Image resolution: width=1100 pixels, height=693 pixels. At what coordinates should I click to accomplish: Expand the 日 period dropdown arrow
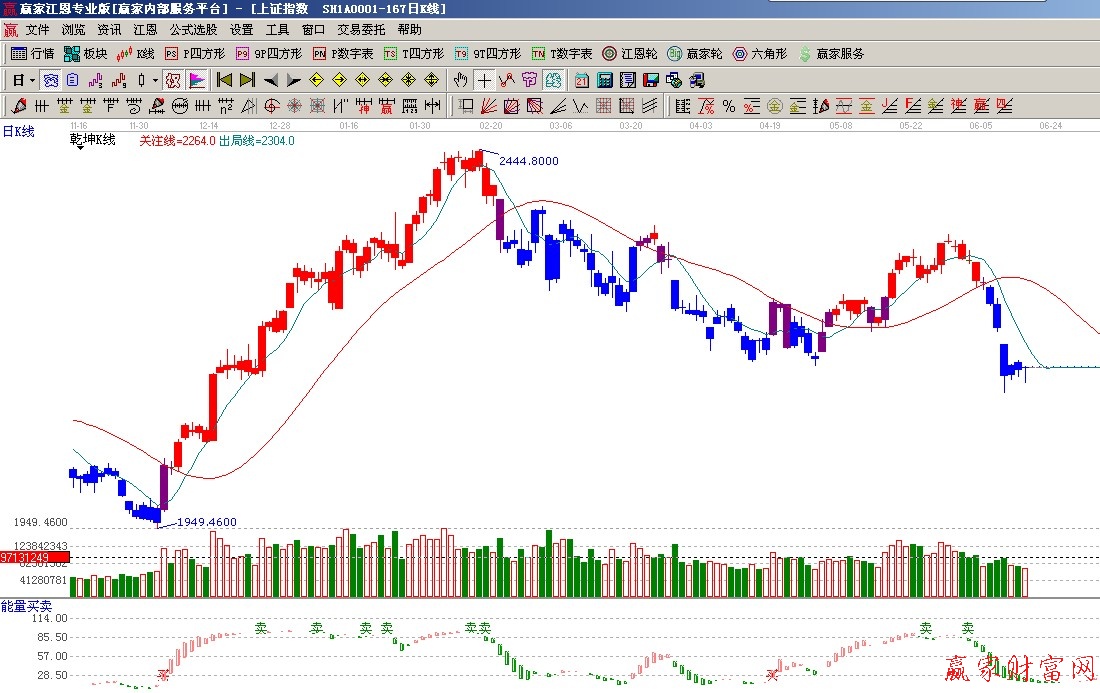click(32, 80)
